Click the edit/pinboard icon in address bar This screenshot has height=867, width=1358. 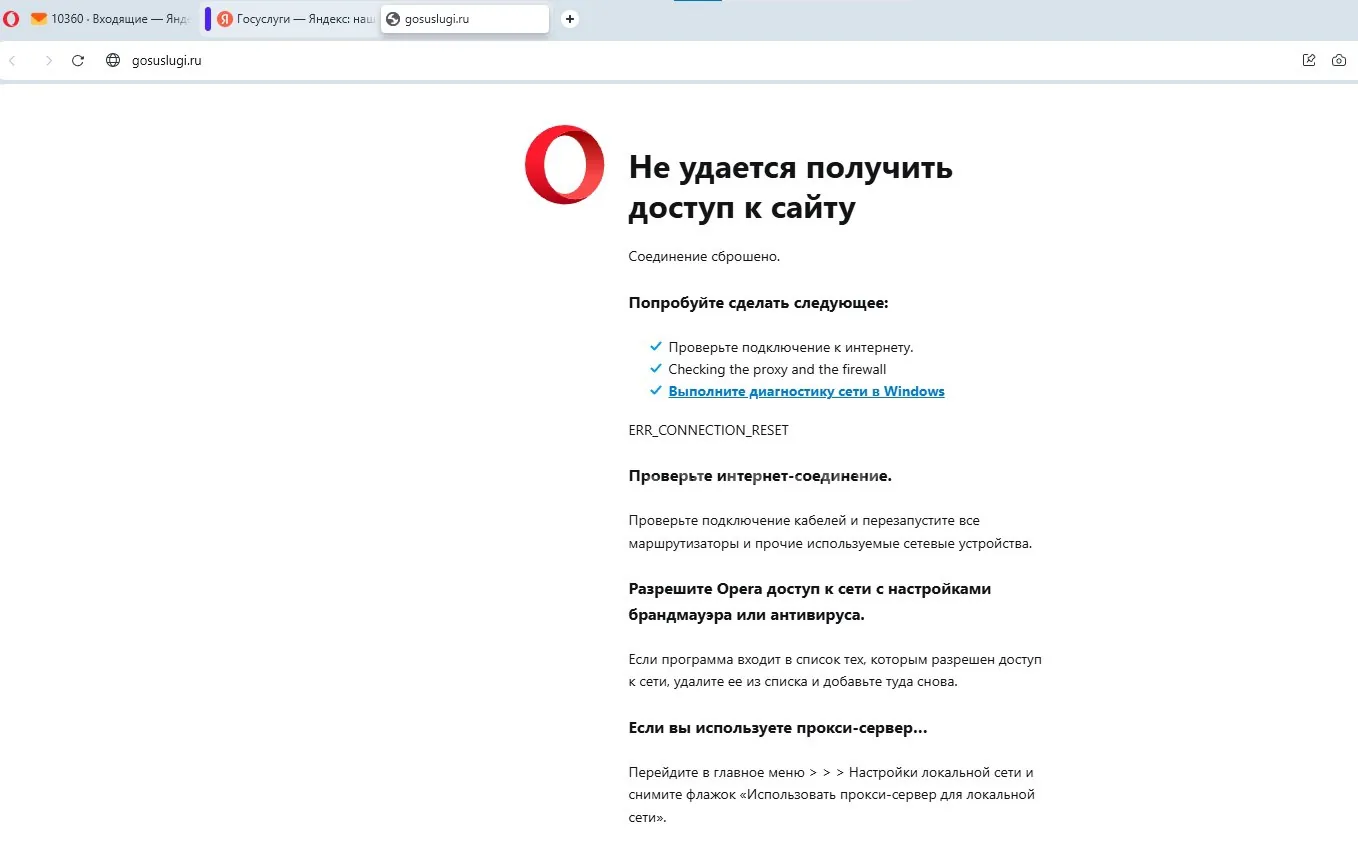tap(1308, 61)
